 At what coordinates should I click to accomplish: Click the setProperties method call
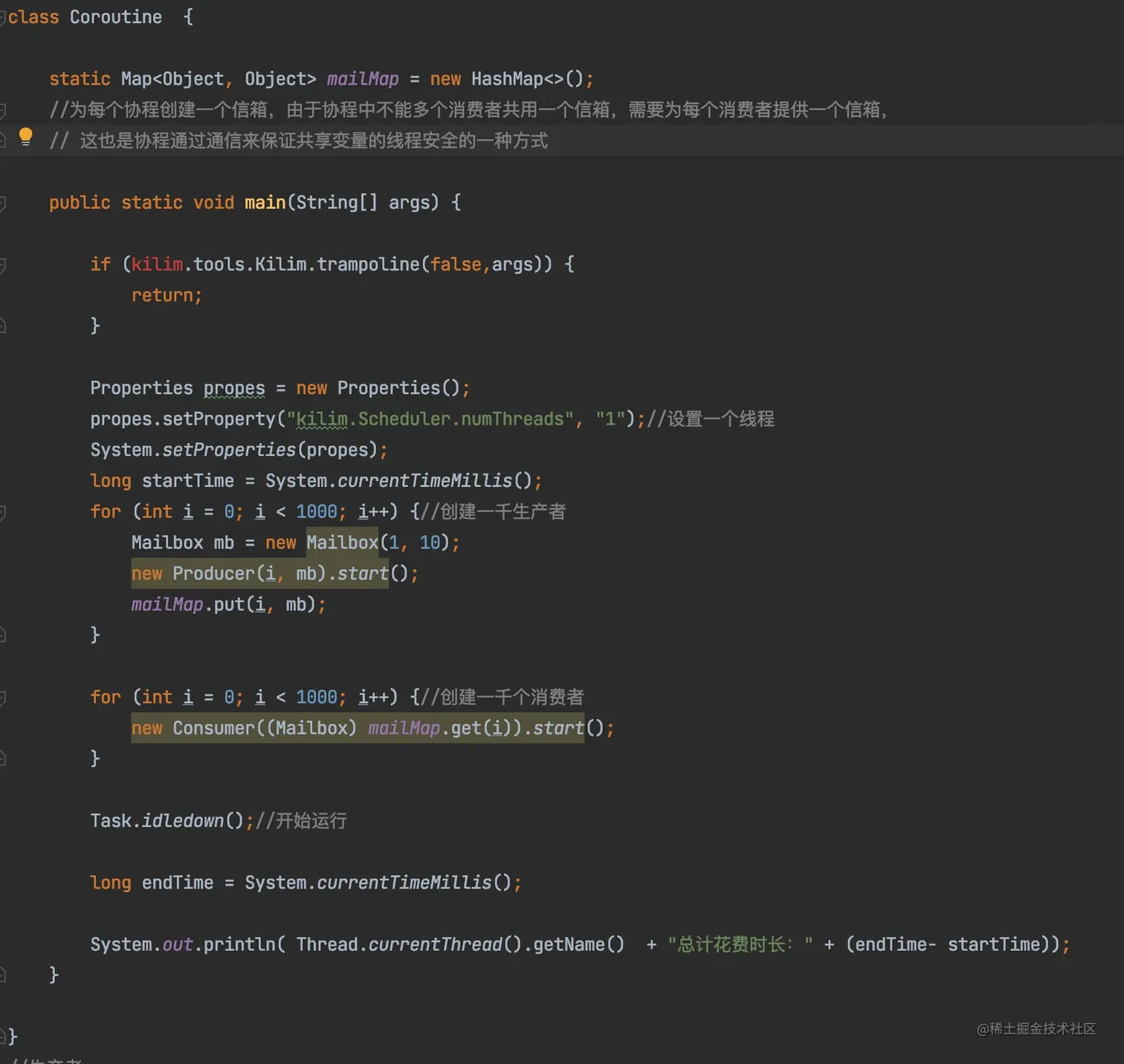click(229, 450)
